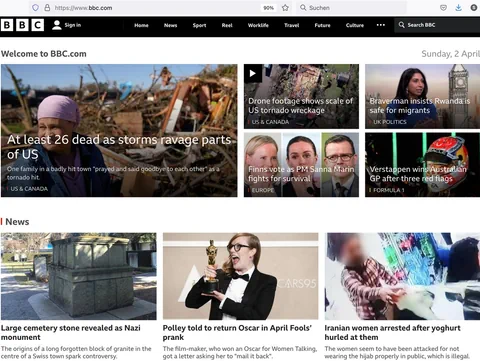The width and height of the screenshot is (480, 361).
Task: Click summary 'The women seem to have been attacked'
Action: click(397, 352)
